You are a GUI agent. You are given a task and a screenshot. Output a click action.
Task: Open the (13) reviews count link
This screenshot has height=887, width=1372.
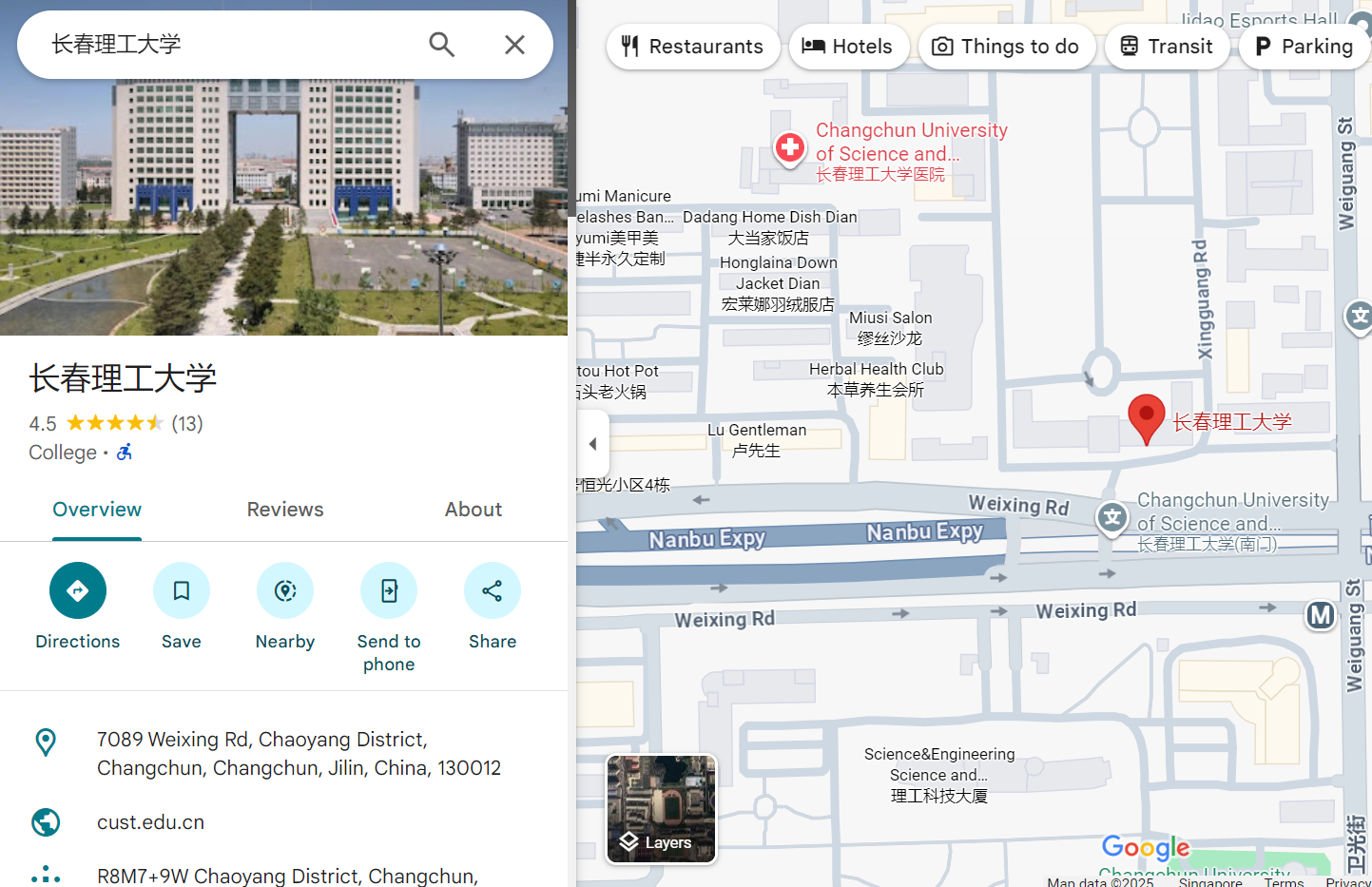[x=187, y=424]
